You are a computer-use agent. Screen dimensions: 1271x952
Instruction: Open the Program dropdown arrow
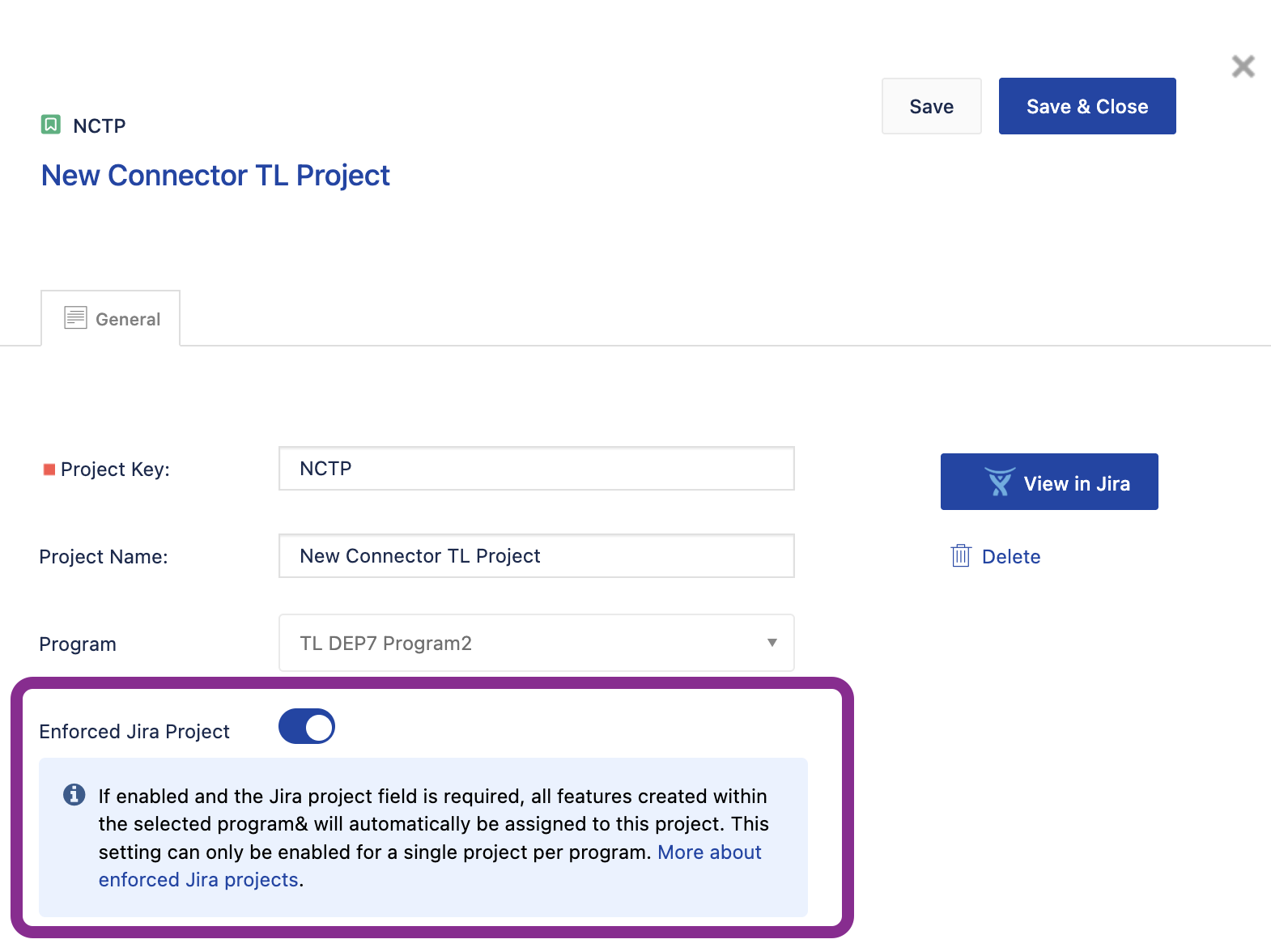[x=772, y=643]
